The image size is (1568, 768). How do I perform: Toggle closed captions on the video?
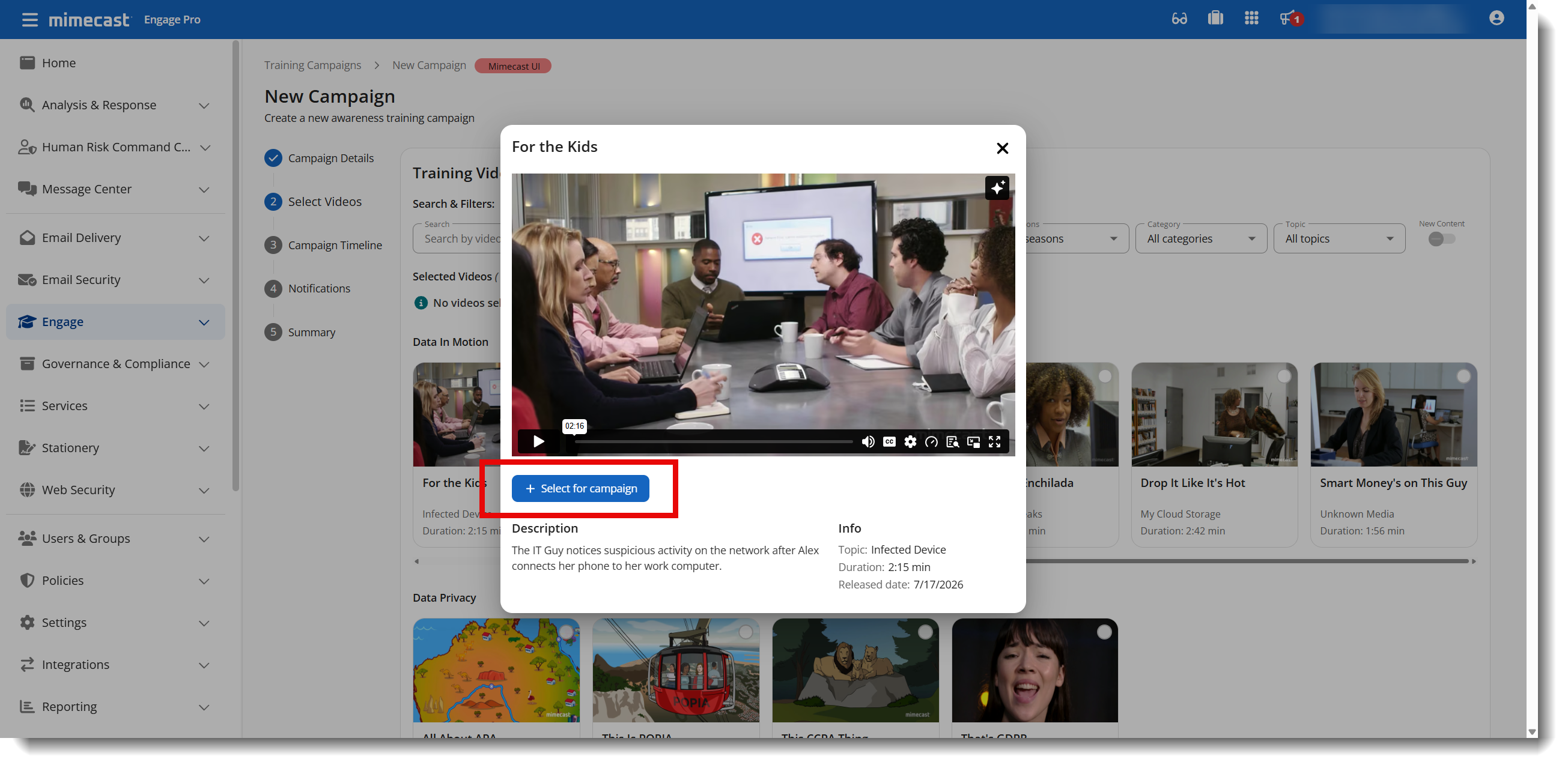click(x=889, y=441)
